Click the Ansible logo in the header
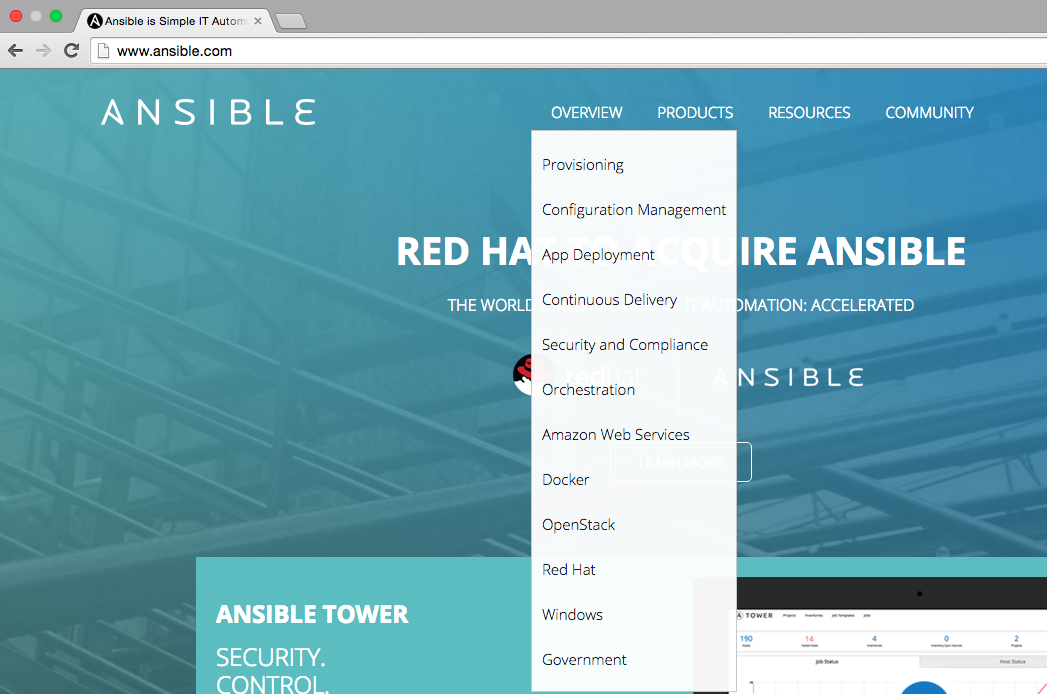This screenshot has height=694, width=1047. [207, 112]
